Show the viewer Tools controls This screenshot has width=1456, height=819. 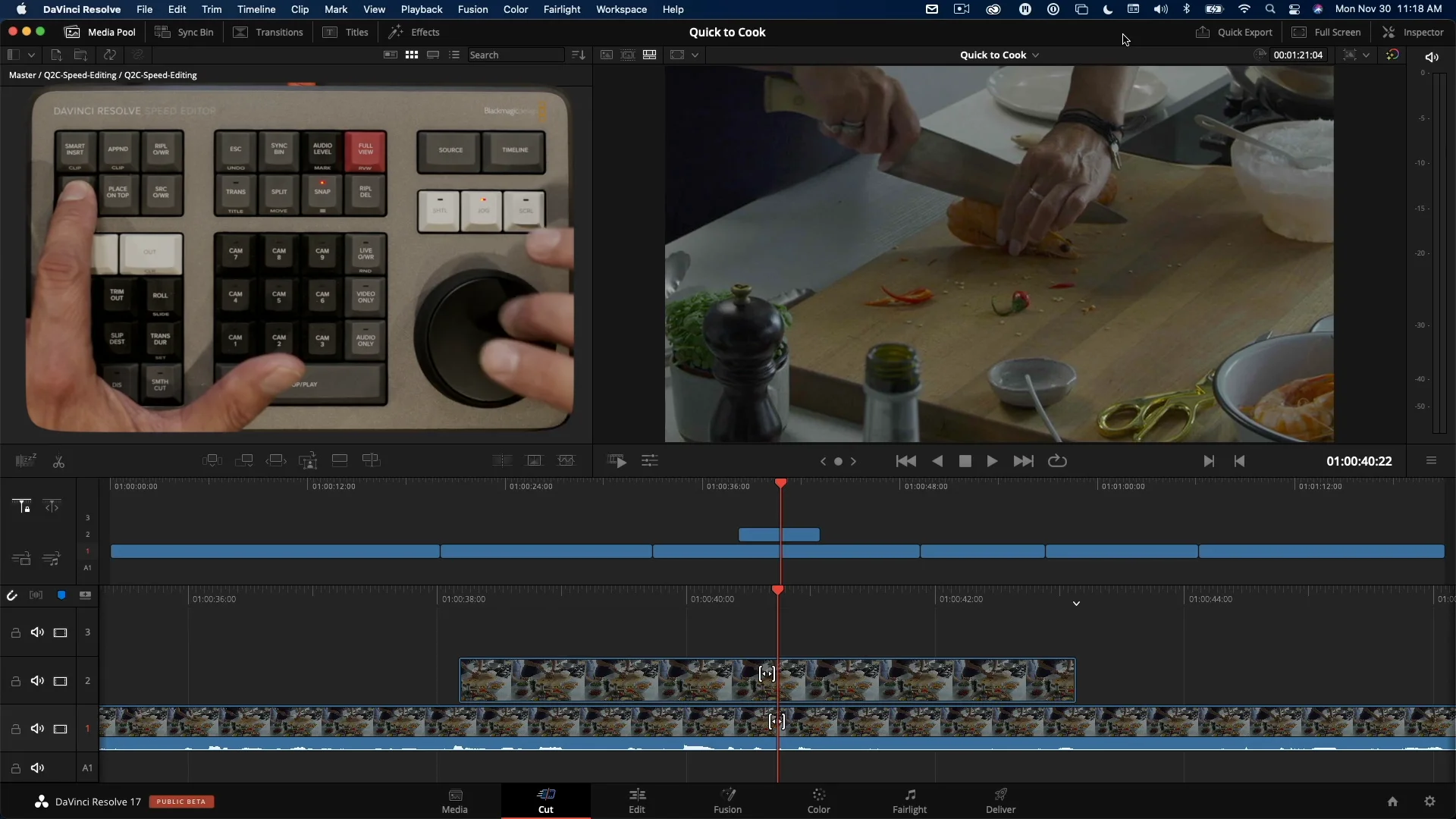pos(650,461)
